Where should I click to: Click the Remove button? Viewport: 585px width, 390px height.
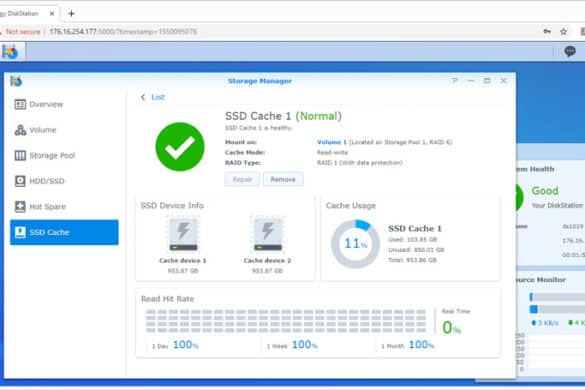283,180
